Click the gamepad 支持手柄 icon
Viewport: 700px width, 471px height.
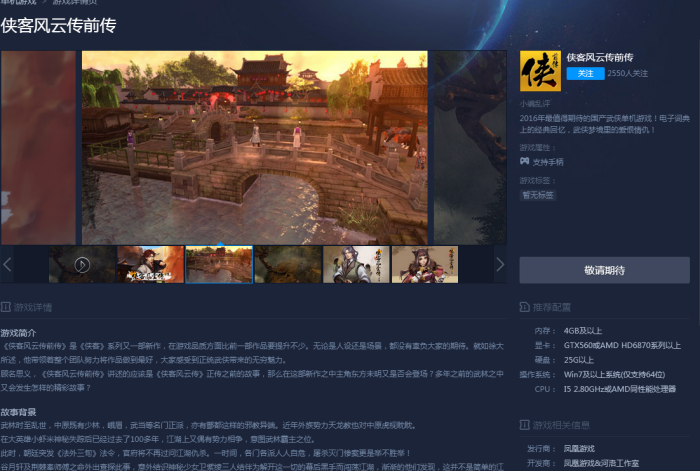pyautogui.click(x=525, y=161)
